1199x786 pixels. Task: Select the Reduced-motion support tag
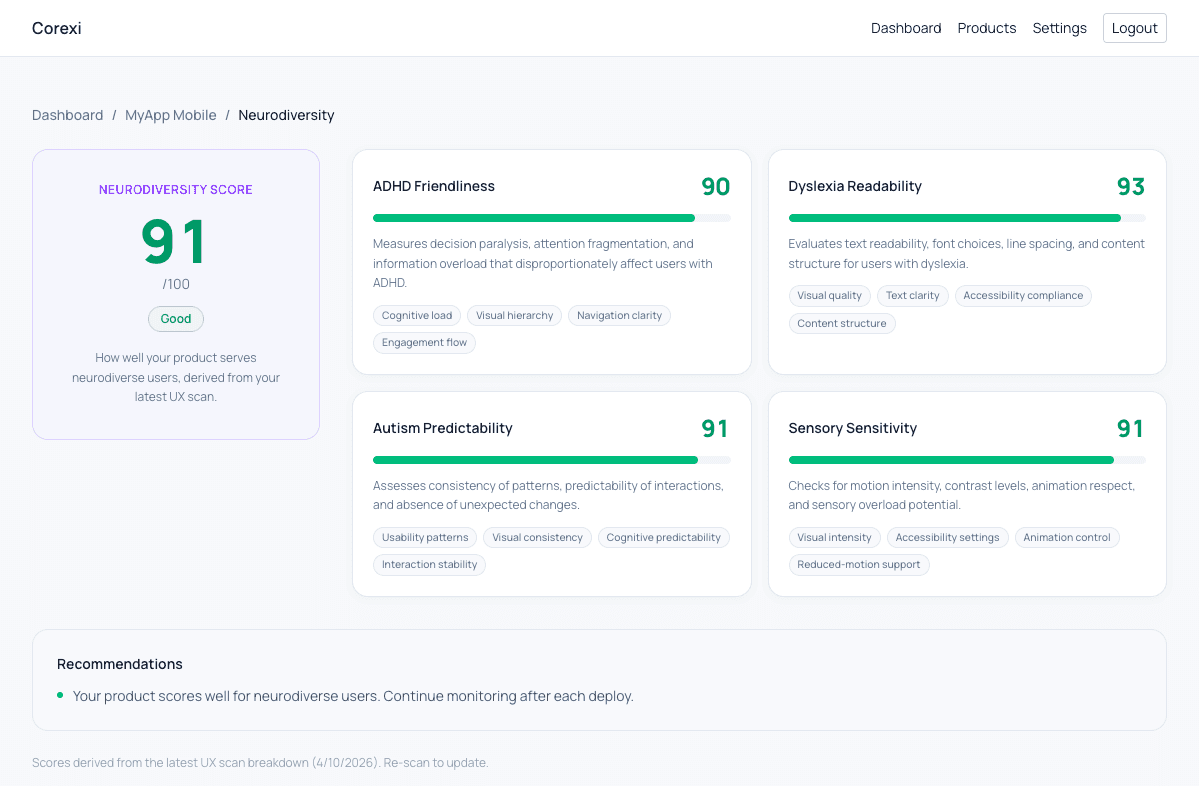858,565
